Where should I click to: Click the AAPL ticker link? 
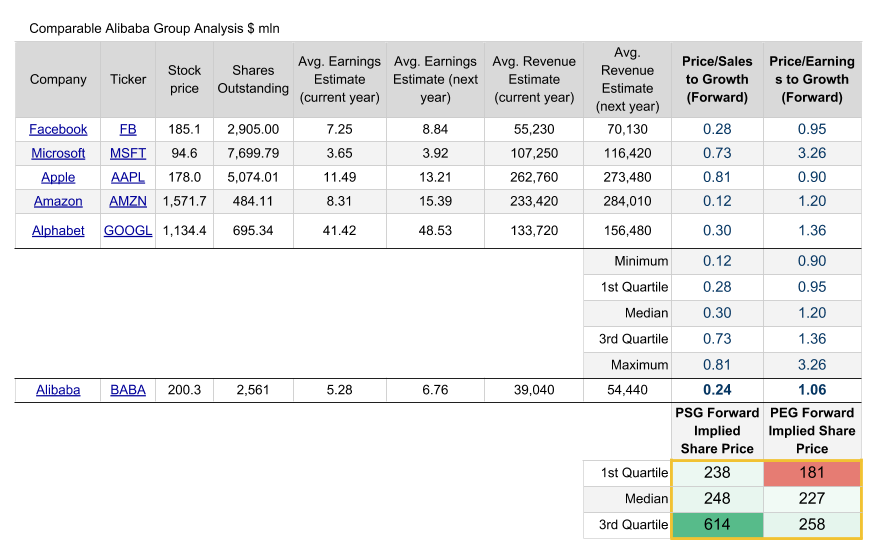coord(128,177)
